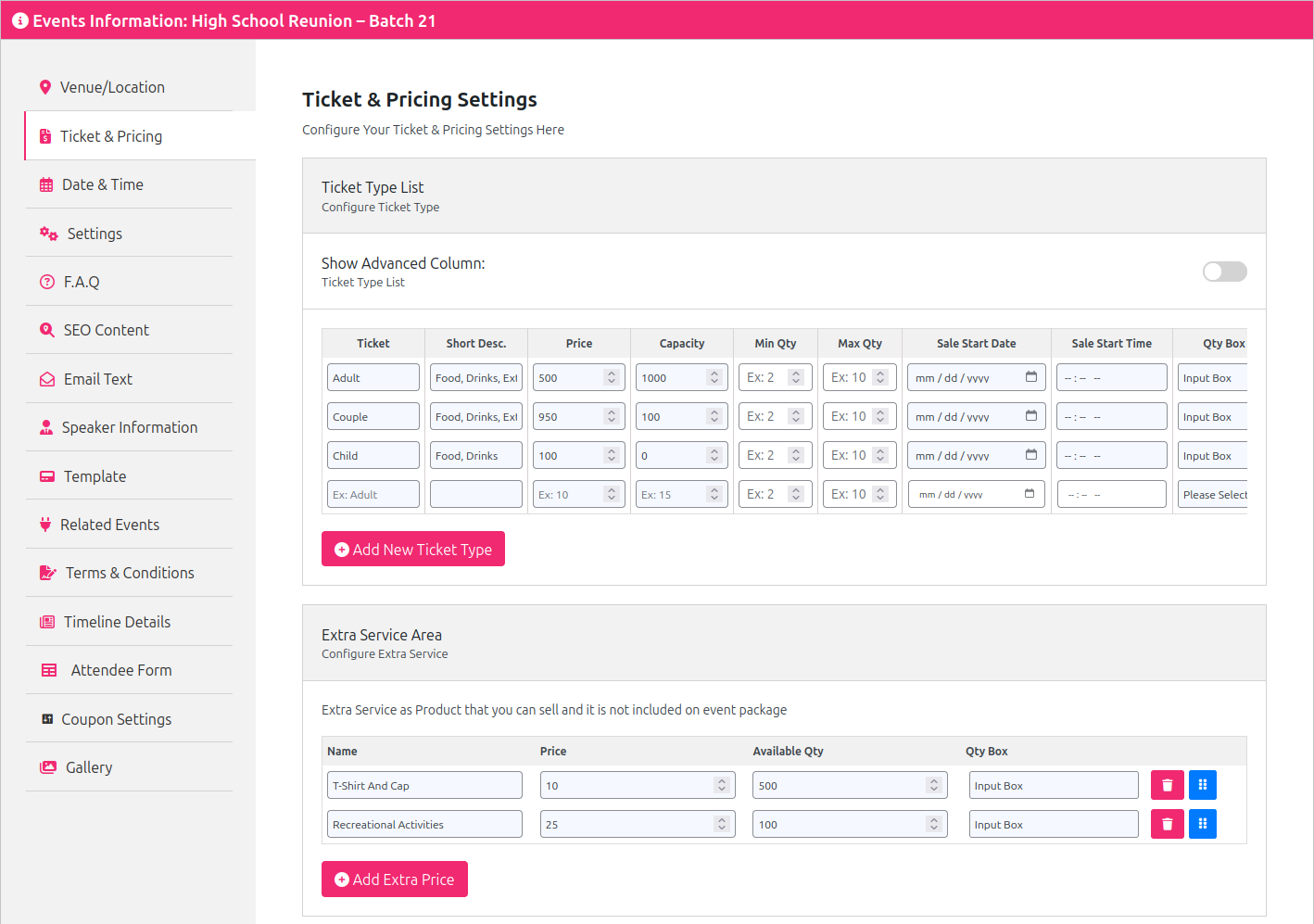Toggle the Show Advanced Column switch
Image resolution: width=1314 pixels, height=924 pixels.
point(1224,272)
